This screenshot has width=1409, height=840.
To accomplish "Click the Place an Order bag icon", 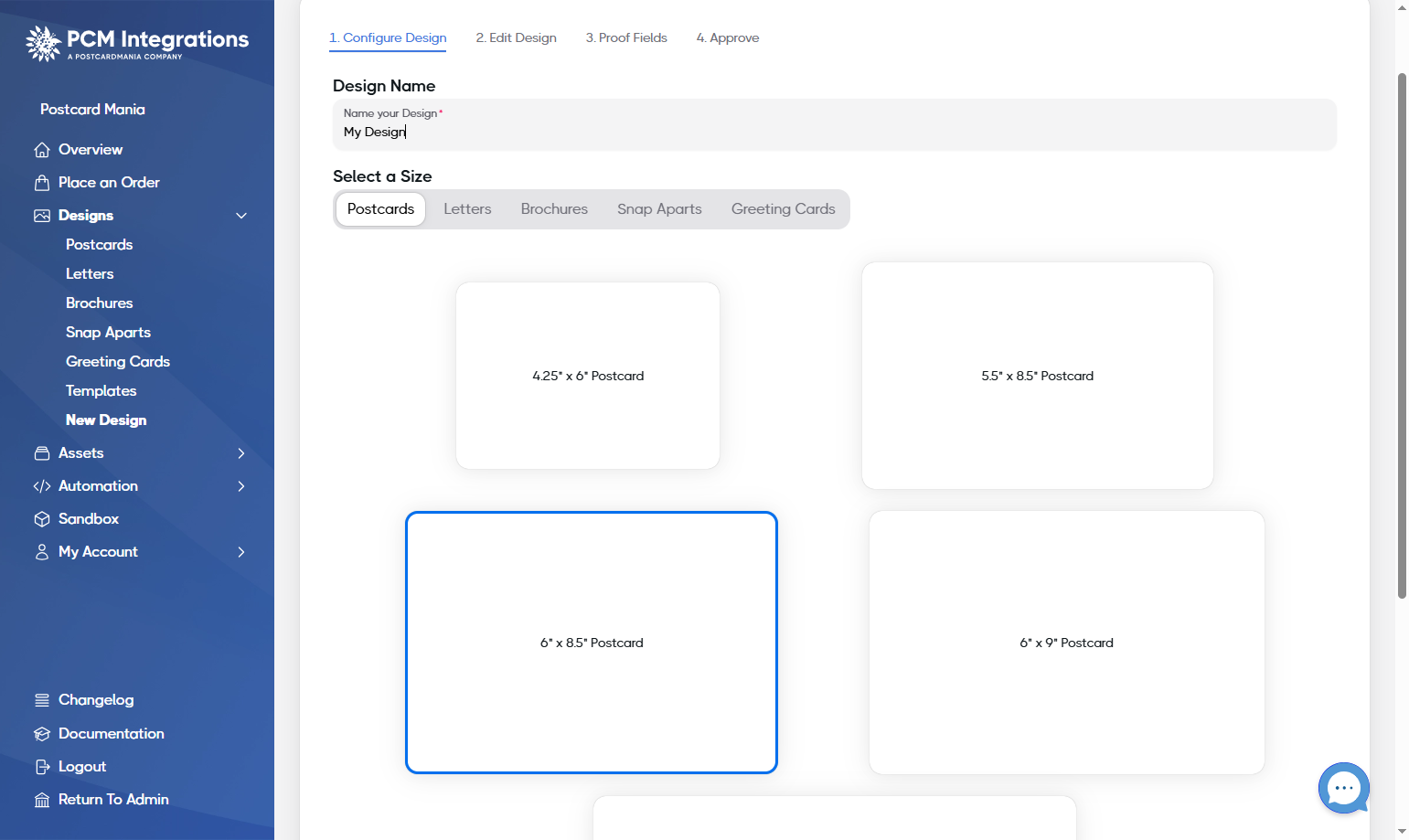I will click(x=42, y=183).
